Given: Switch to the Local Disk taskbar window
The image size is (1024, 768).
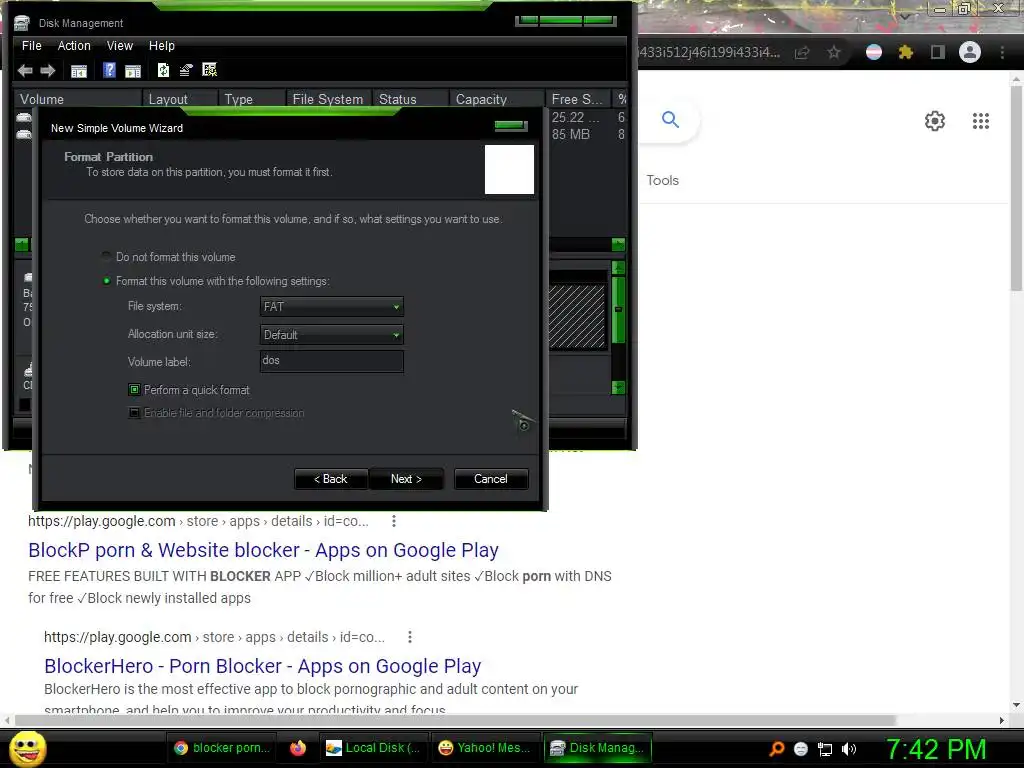Looking at the screenshot, I should (x=374, y=748).
